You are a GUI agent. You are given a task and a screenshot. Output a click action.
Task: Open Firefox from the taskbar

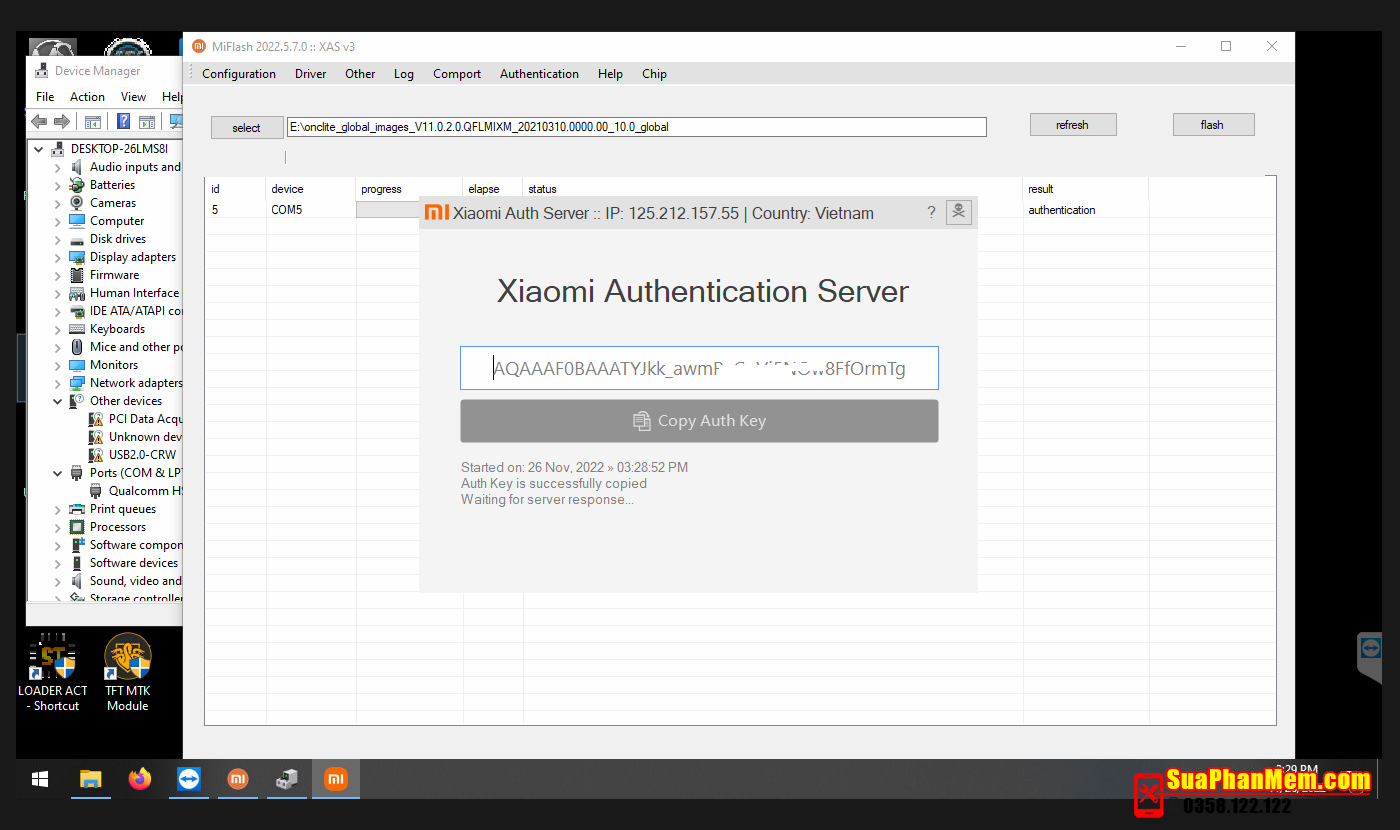coord(140,779)
